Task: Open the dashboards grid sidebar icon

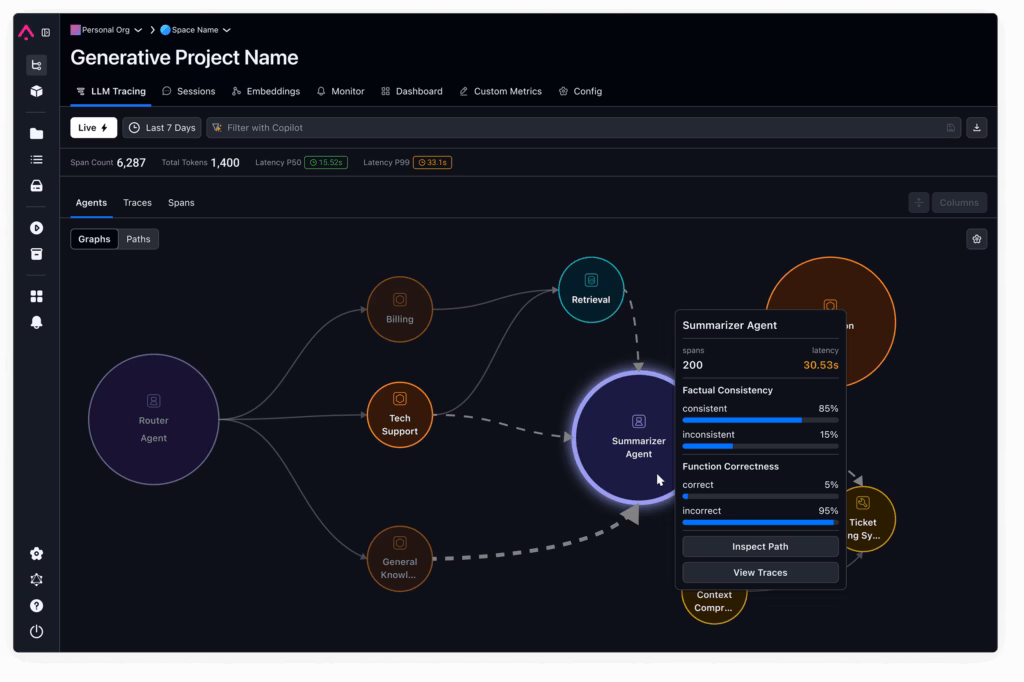Action: (37, 297)
